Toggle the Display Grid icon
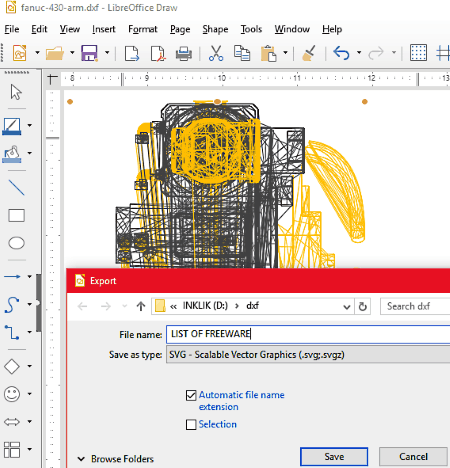 (418, 53)
